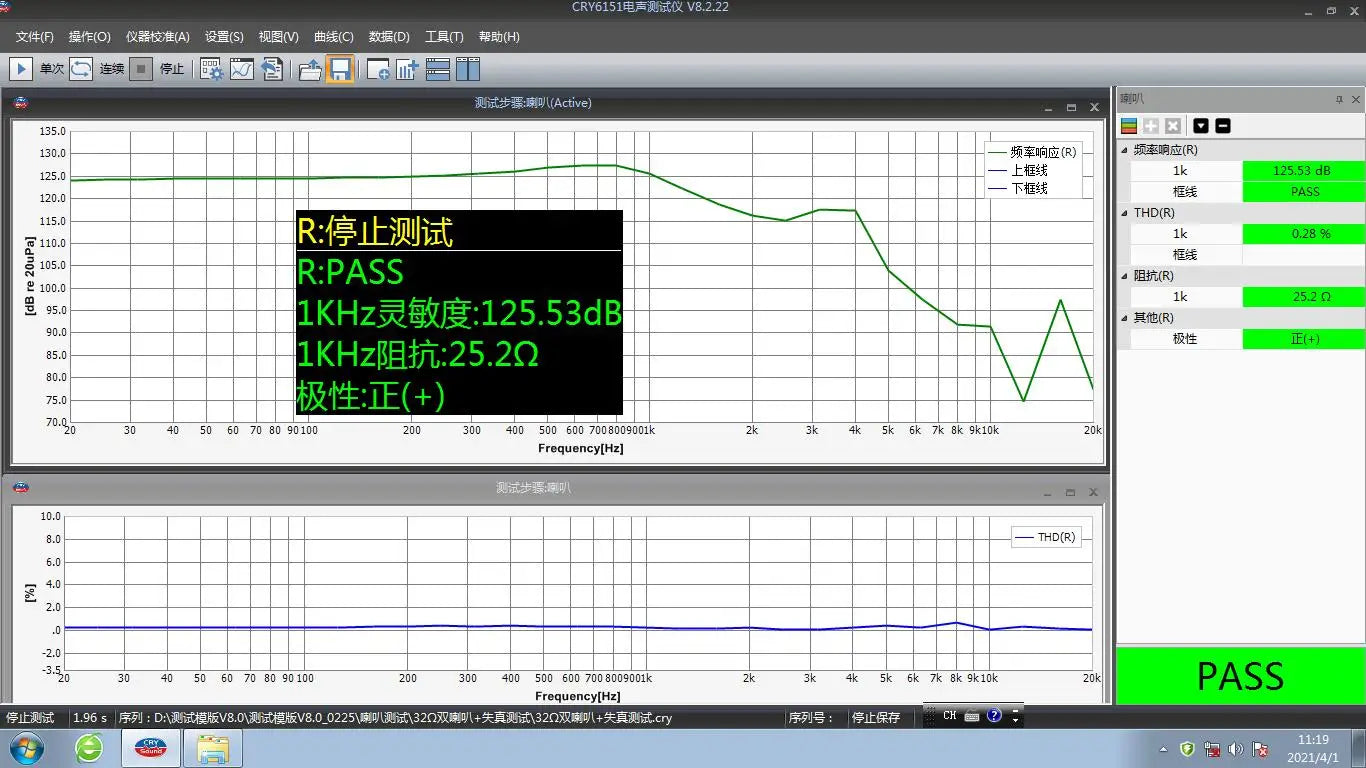
Task: Click the open folder icon in toolbar
Action: pos(310,69)
